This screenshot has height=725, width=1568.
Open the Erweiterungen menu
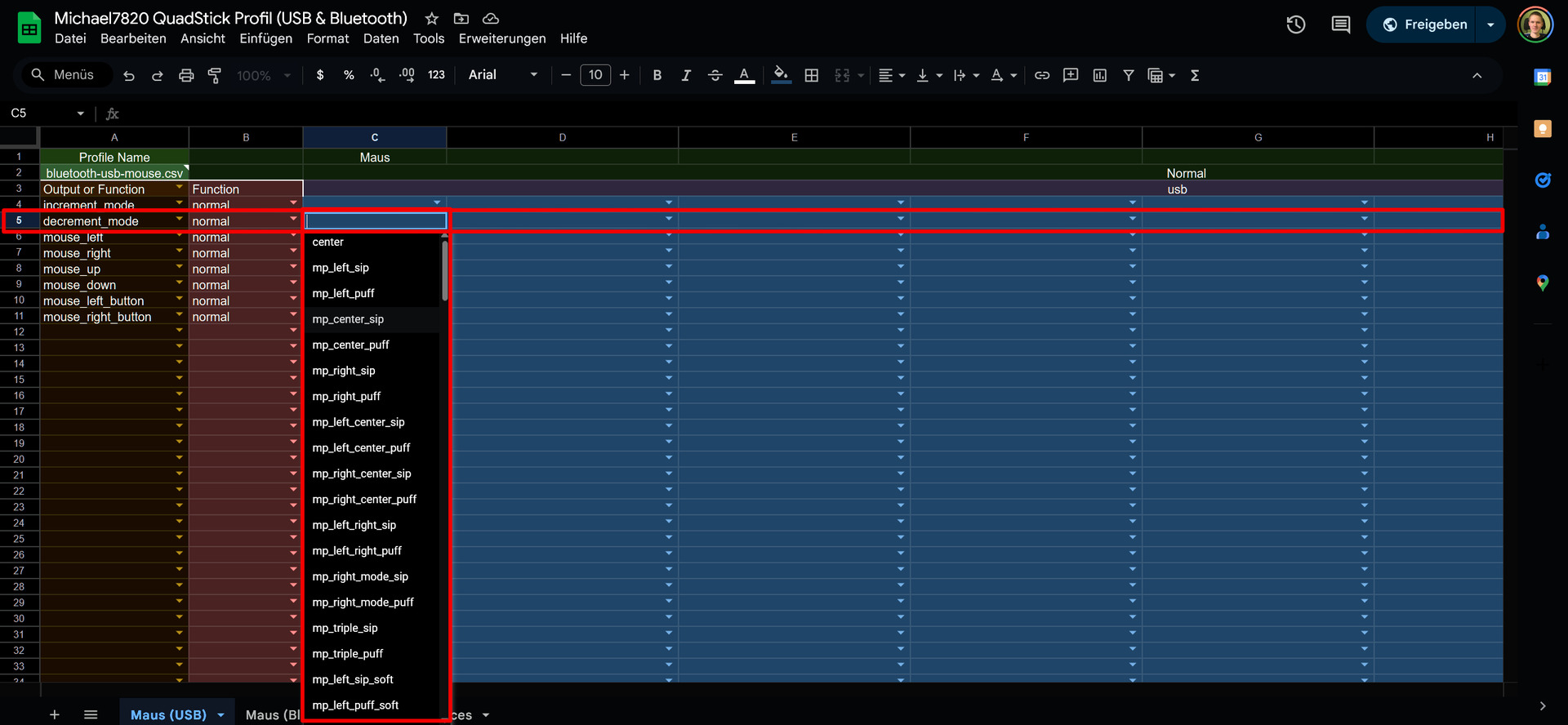(x=501, y=38)
